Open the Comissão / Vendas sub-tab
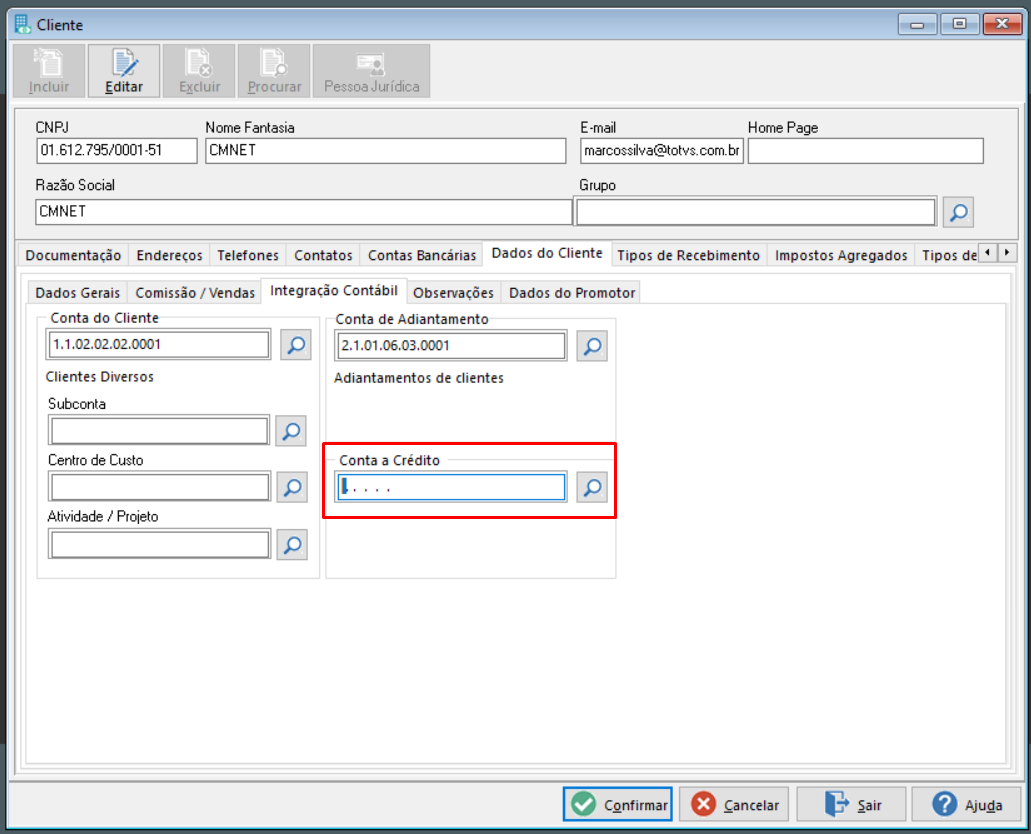 (195, 293)
